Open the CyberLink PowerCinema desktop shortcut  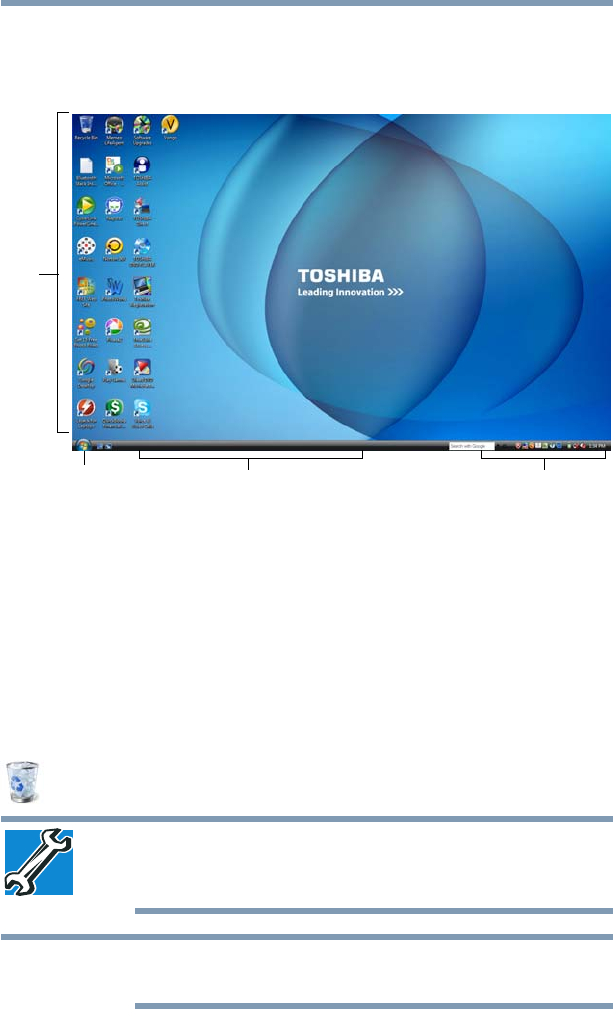coord(86,211)
